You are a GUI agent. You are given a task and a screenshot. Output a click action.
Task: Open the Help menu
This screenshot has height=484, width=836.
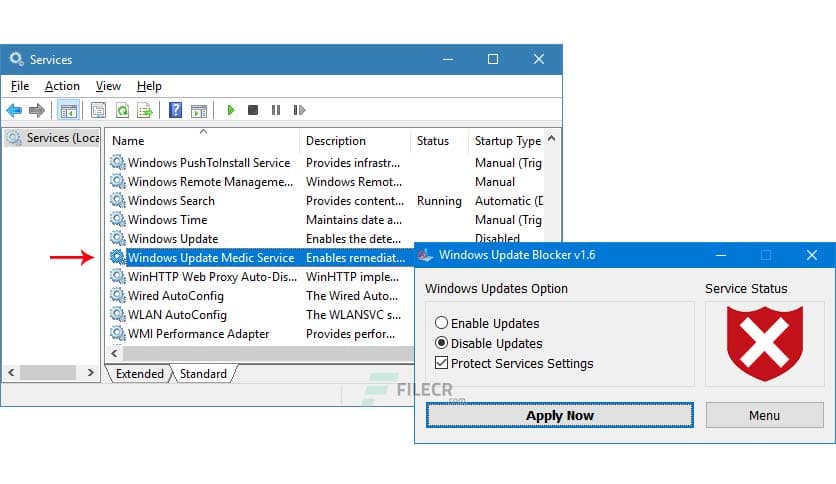pos(149,86)
